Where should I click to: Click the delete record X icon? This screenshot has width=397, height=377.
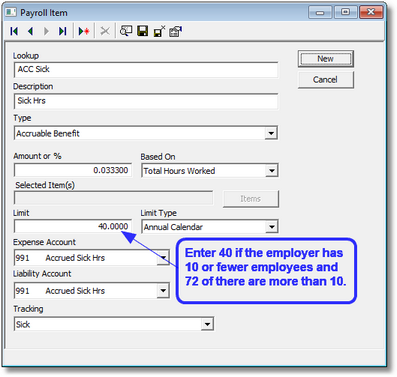[105, 31]
